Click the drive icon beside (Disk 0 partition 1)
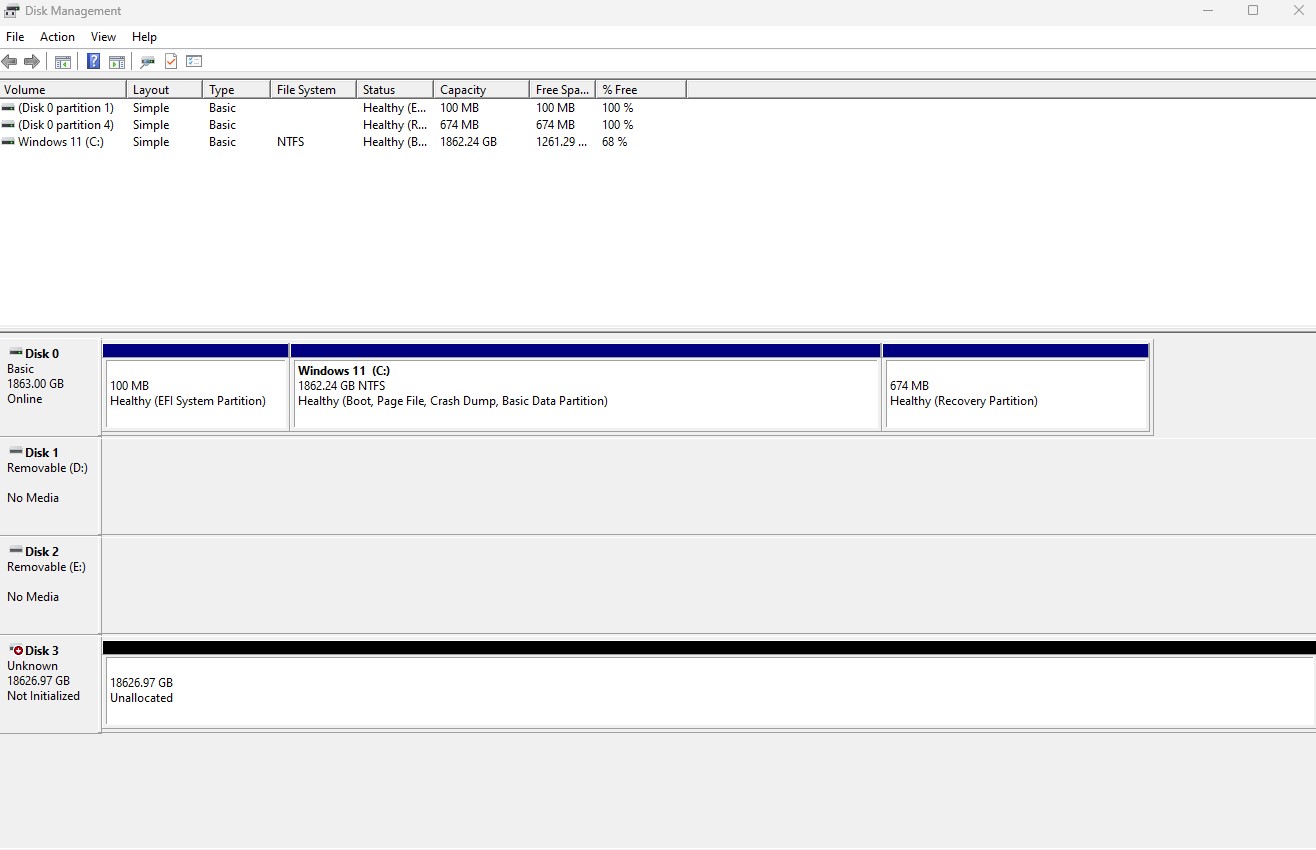 [9, 108]
